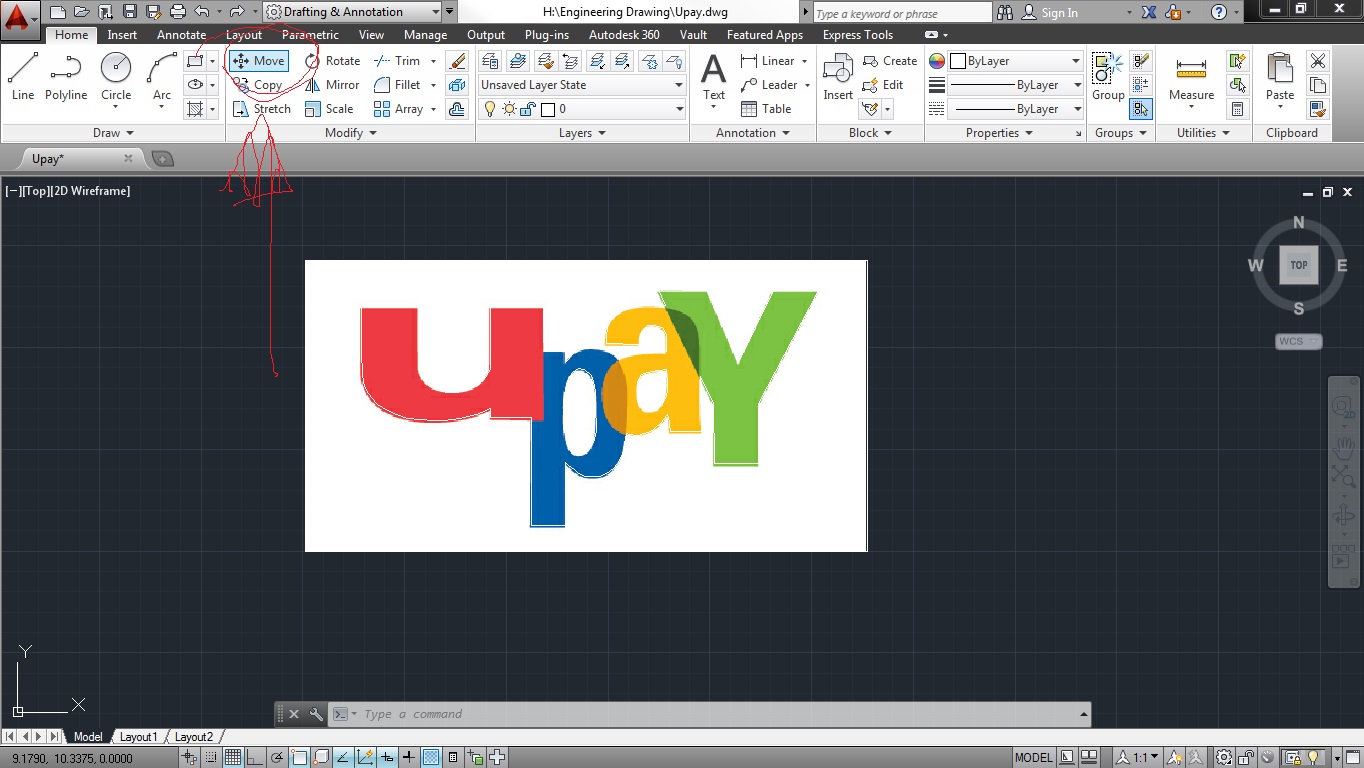The height and width of the screenshot is (768, 1364).
Task: Toggle group selection on/off in Groups panel
Action: click(x=1141, y=109)
